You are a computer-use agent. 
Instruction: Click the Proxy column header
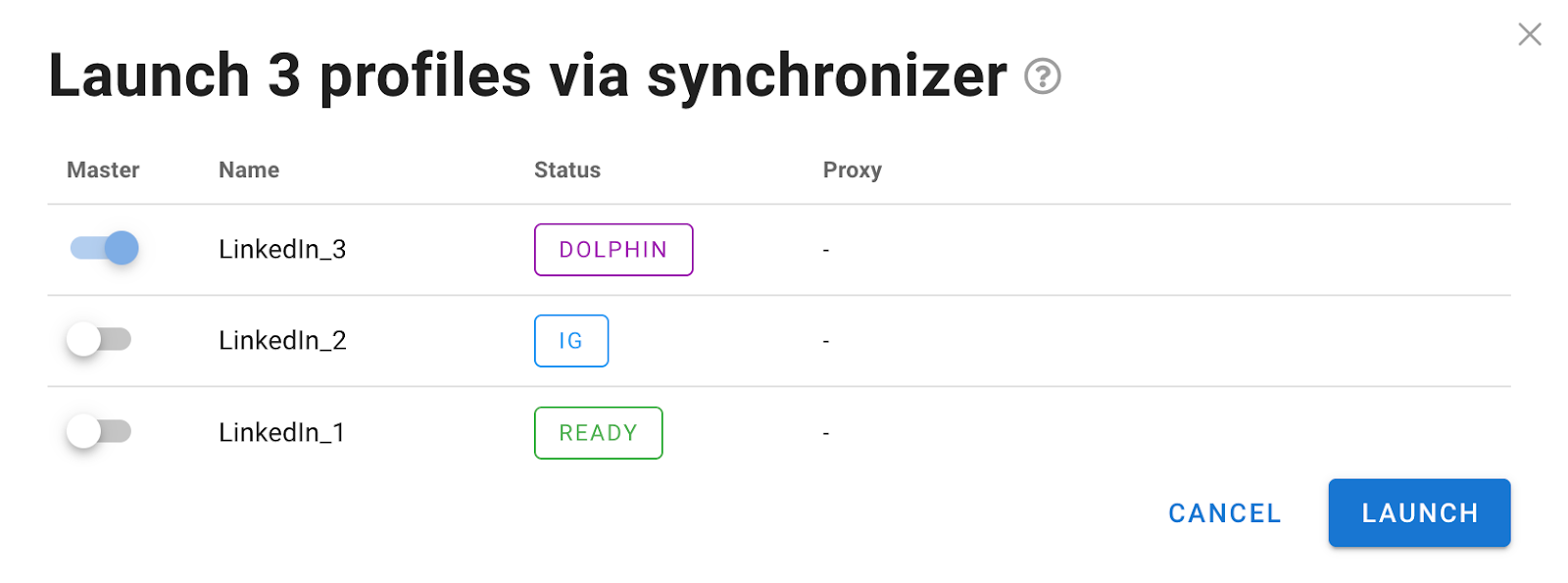click(x=853, y=170)
